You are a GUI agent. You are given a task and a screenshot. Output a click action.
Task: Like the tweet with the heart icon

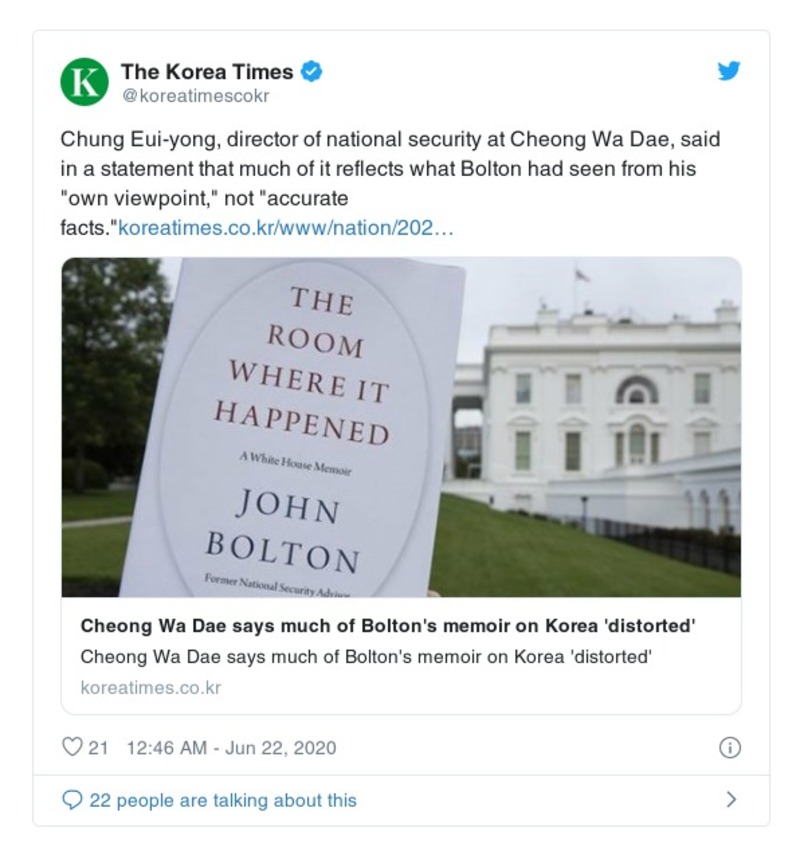[x=71, y=747]
